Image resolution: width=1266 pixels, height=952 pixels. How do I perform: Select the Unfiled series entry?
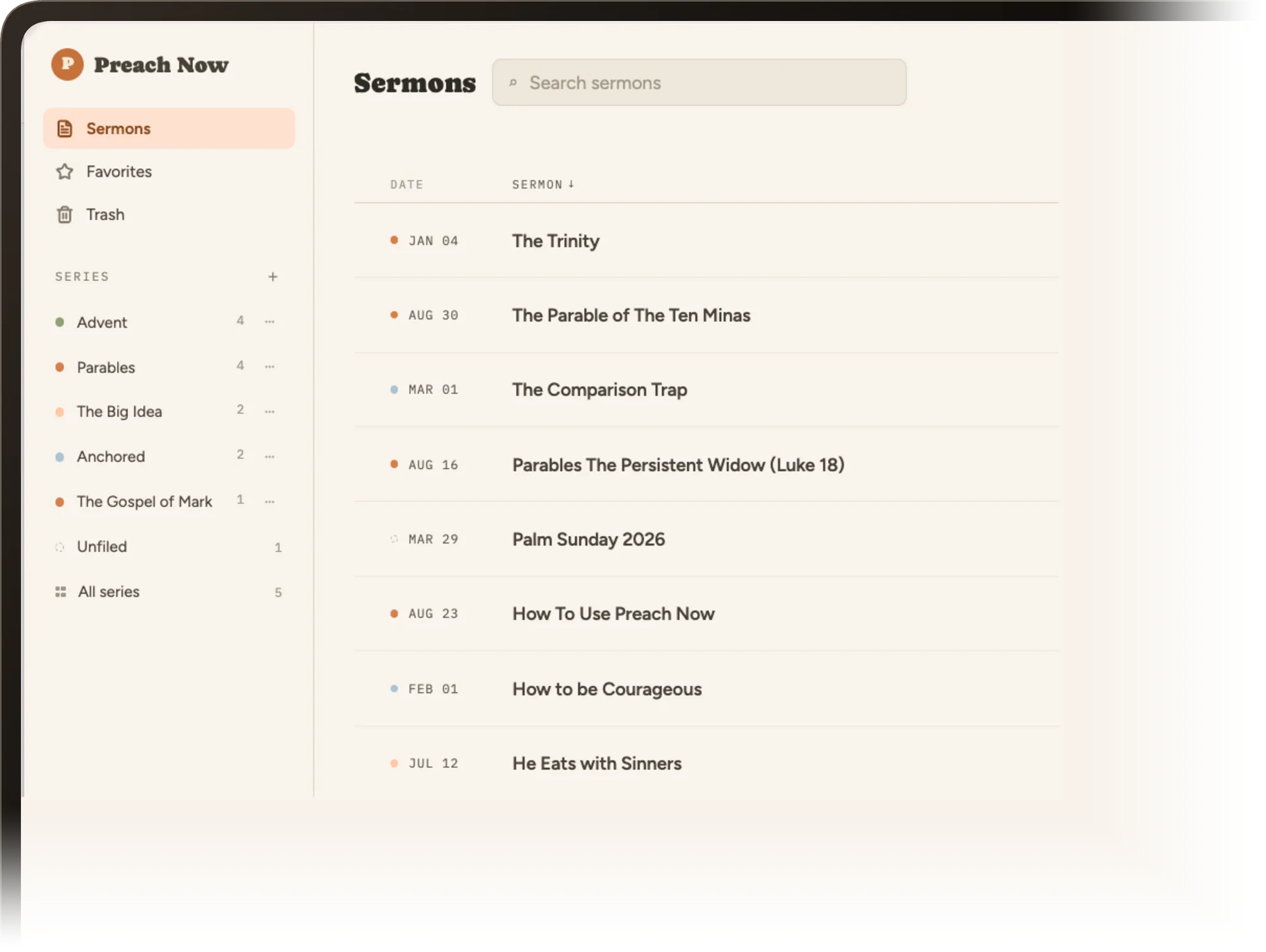(x=102, y=546)
